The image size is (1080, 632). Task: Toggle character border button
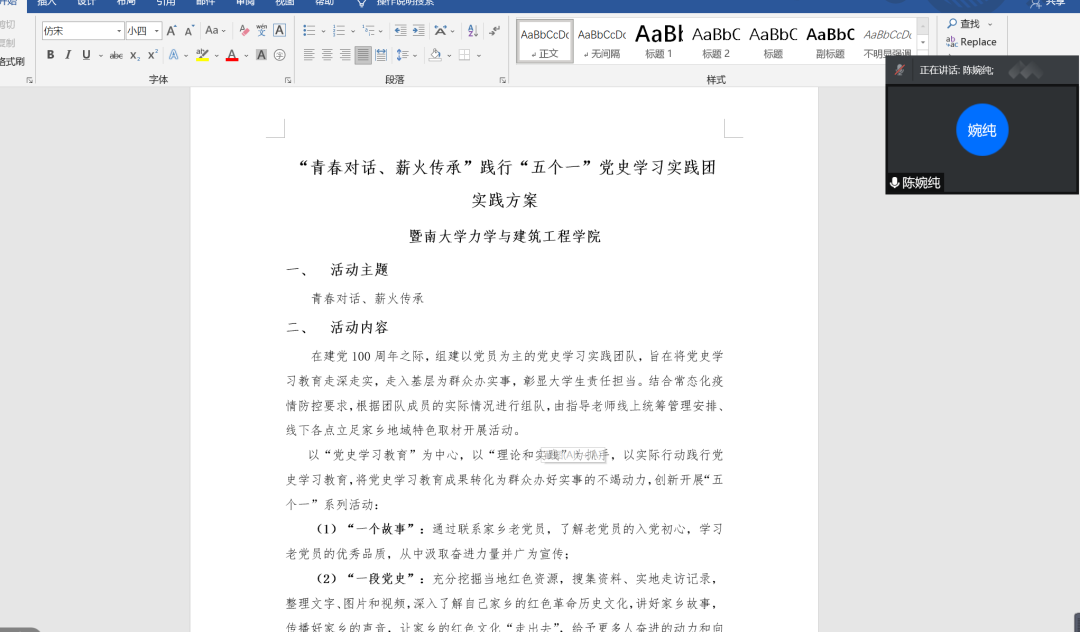point(280,30)
